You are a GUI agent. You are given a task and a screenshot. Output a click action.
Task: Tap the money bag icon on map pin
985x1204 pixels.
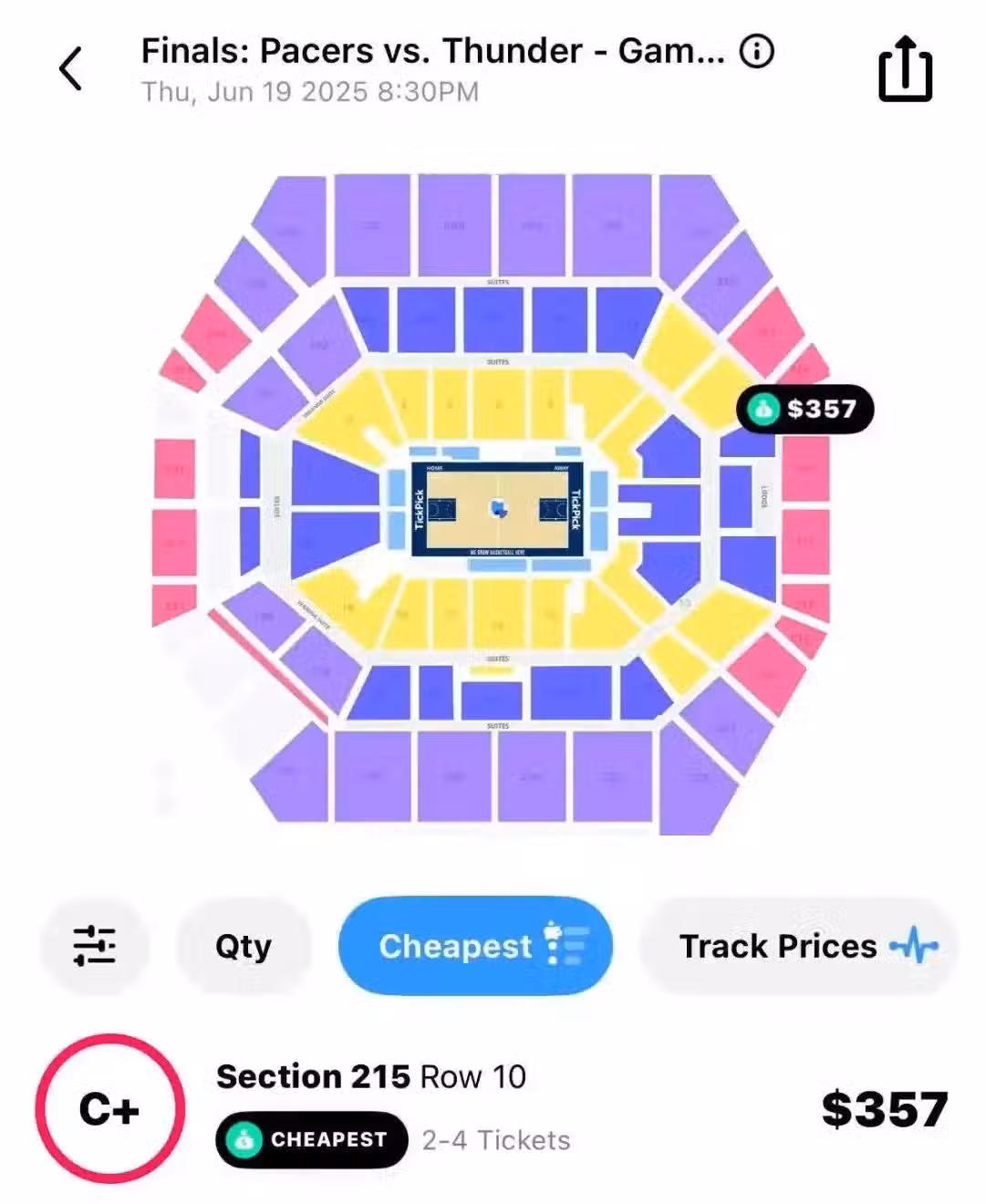(762, 409)
